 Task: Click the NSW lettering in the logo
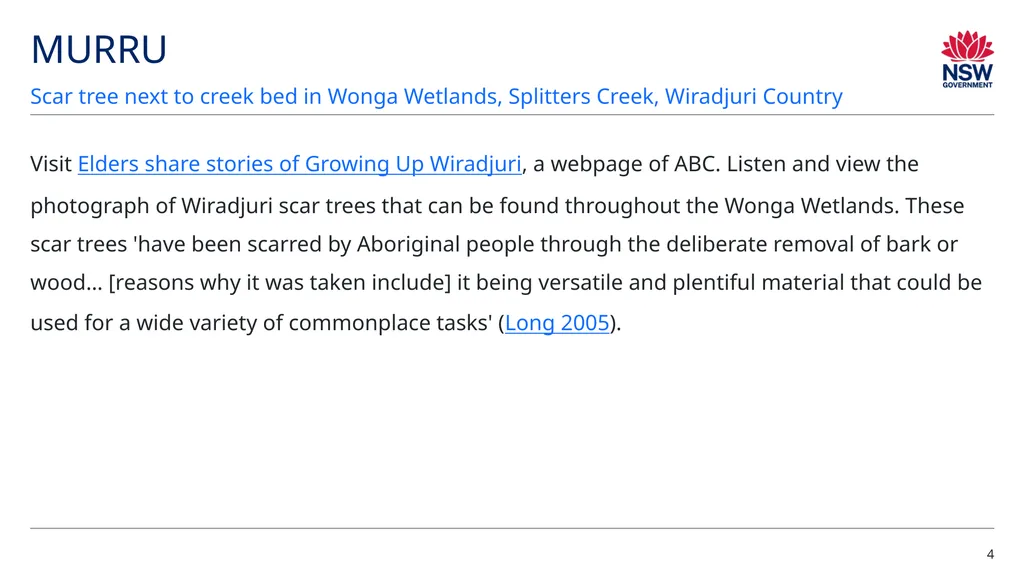(967, 72)
